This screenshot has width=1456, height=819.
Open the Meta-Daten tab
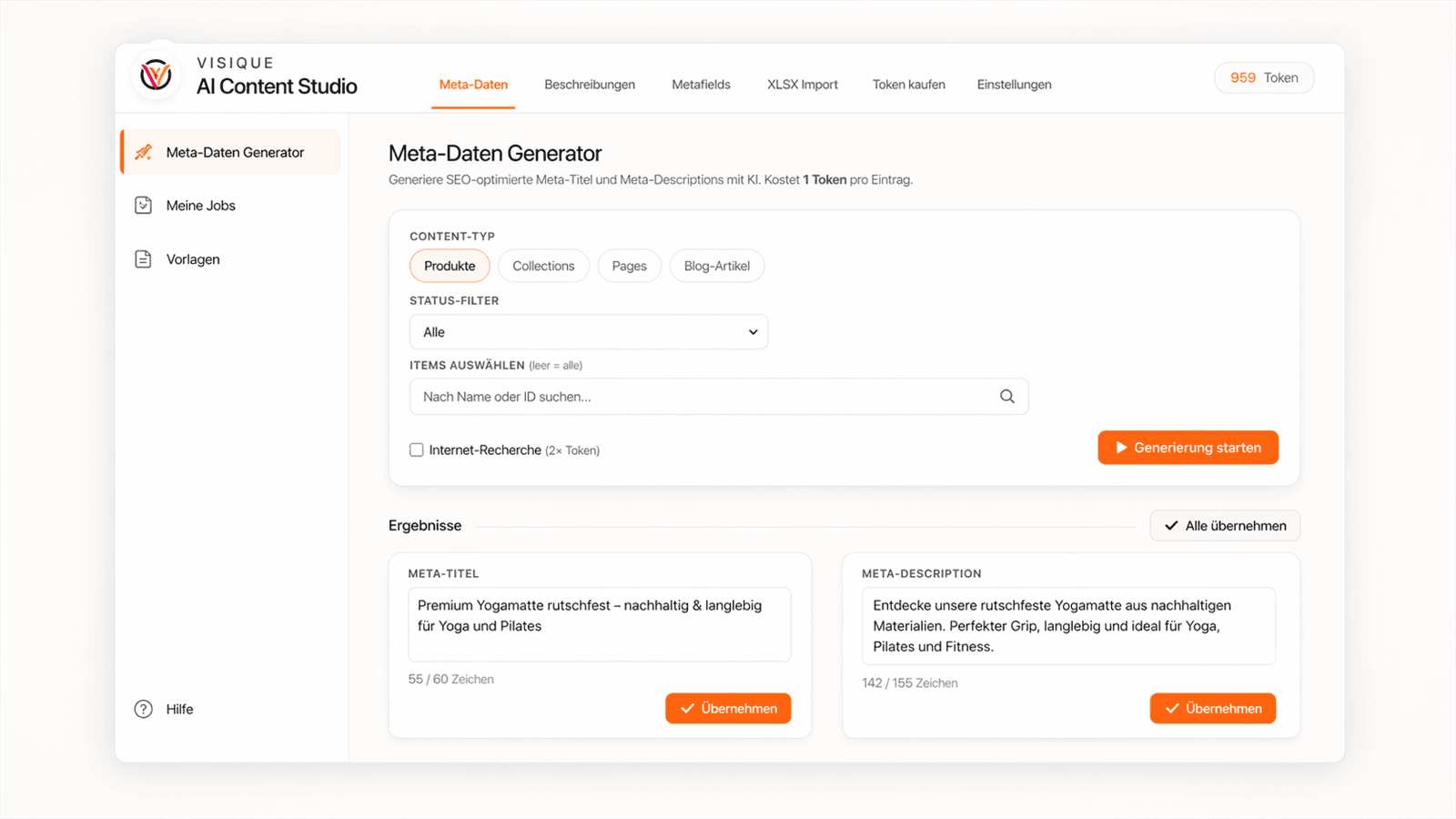pos(473,85)
